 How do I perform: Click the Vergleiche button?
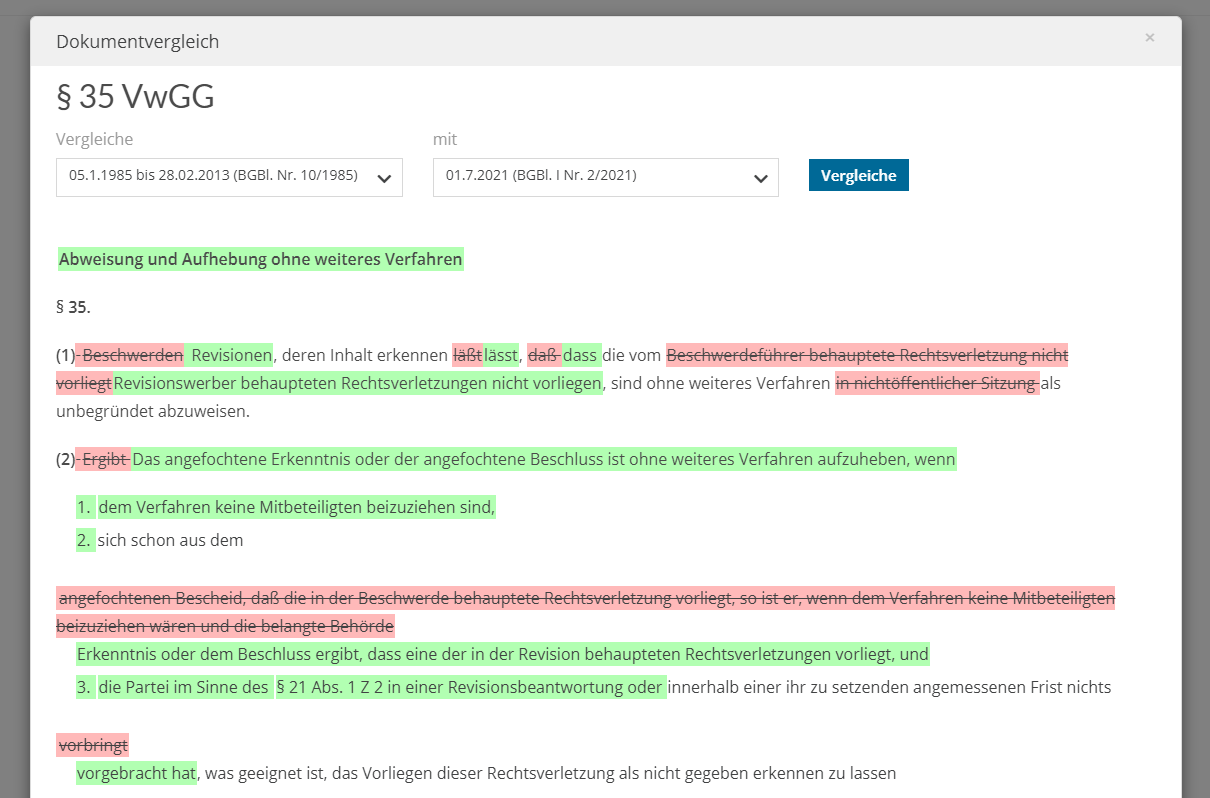(x=858, y=175)
